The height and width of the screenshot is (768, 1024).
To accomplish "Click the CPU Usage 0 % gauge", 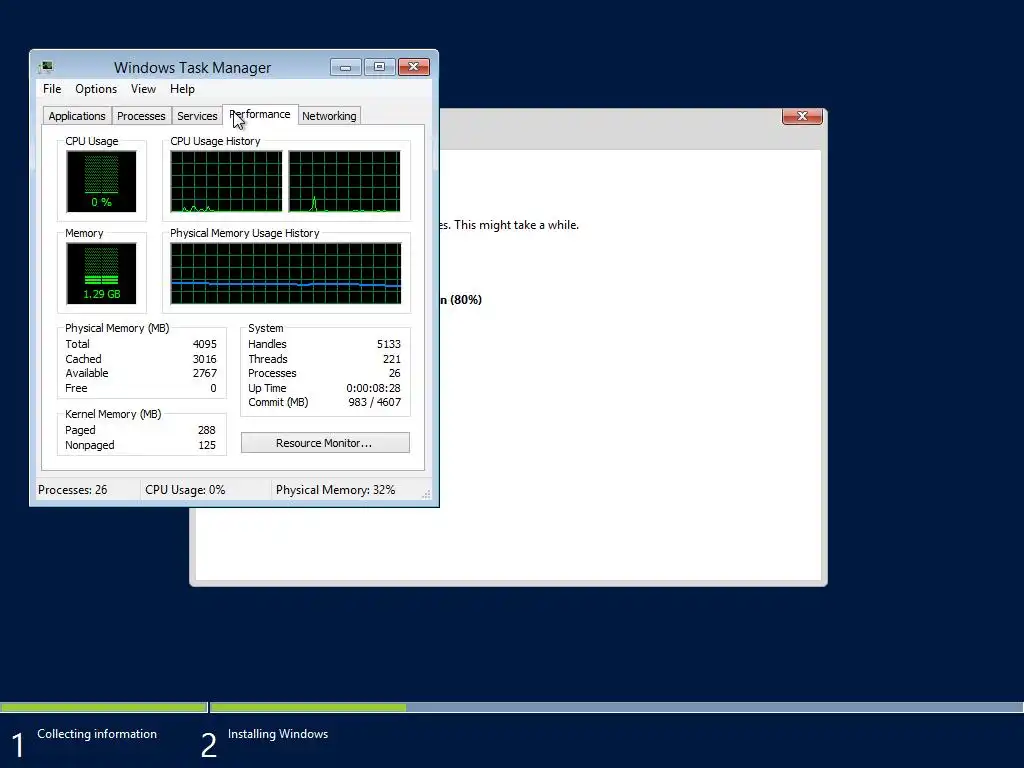I will point(101,182).
